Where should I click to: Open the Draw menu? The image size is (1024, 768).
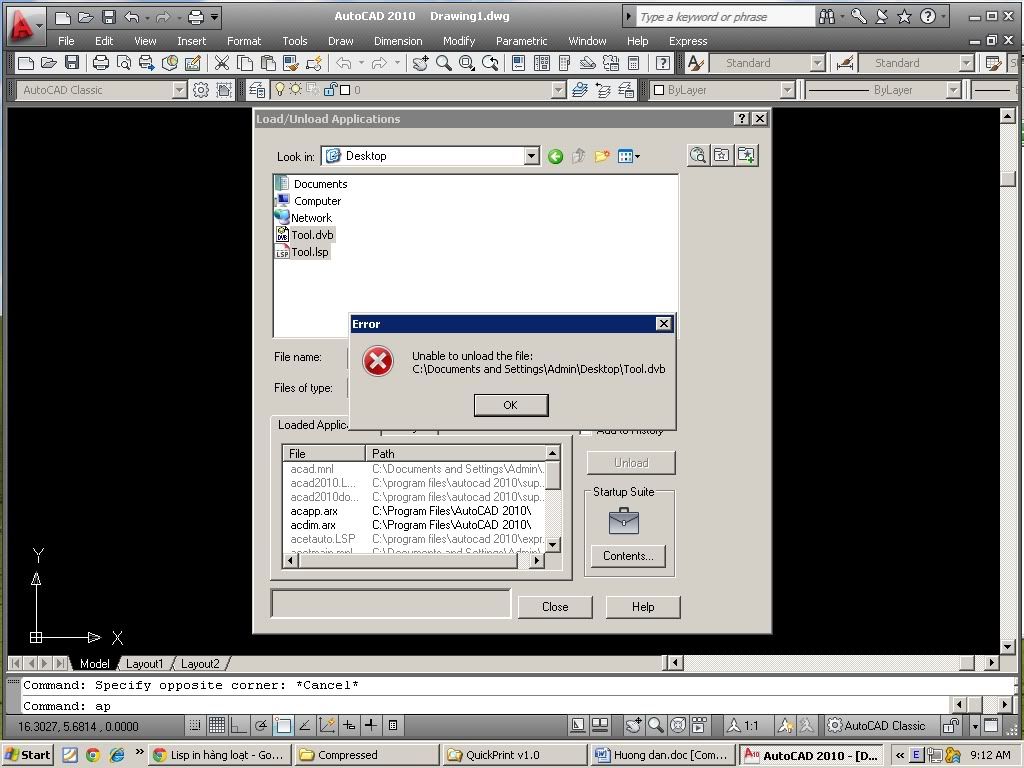340,41
